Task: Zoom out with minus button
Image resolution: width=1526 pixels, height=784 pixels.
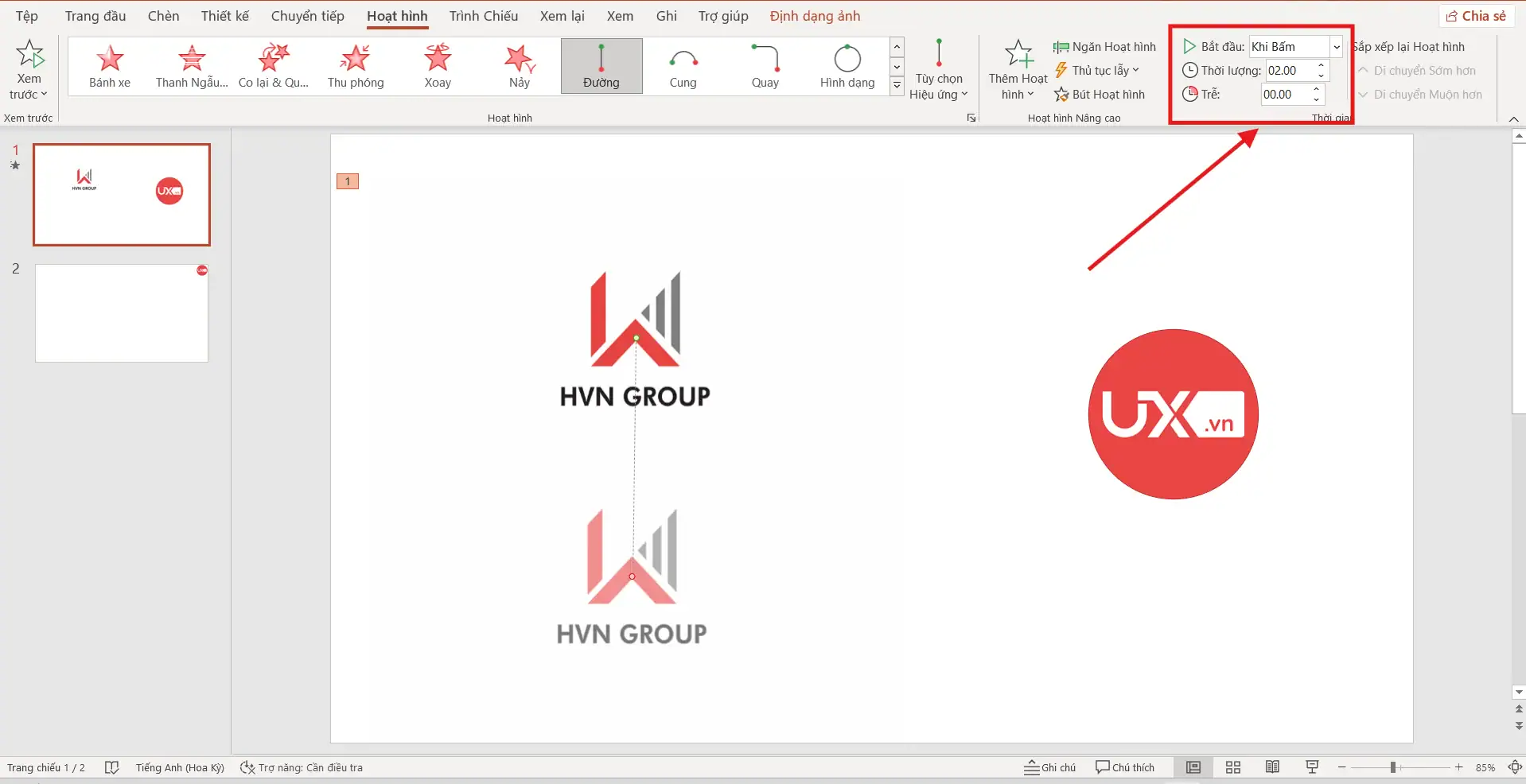Action: [1342, 767]
